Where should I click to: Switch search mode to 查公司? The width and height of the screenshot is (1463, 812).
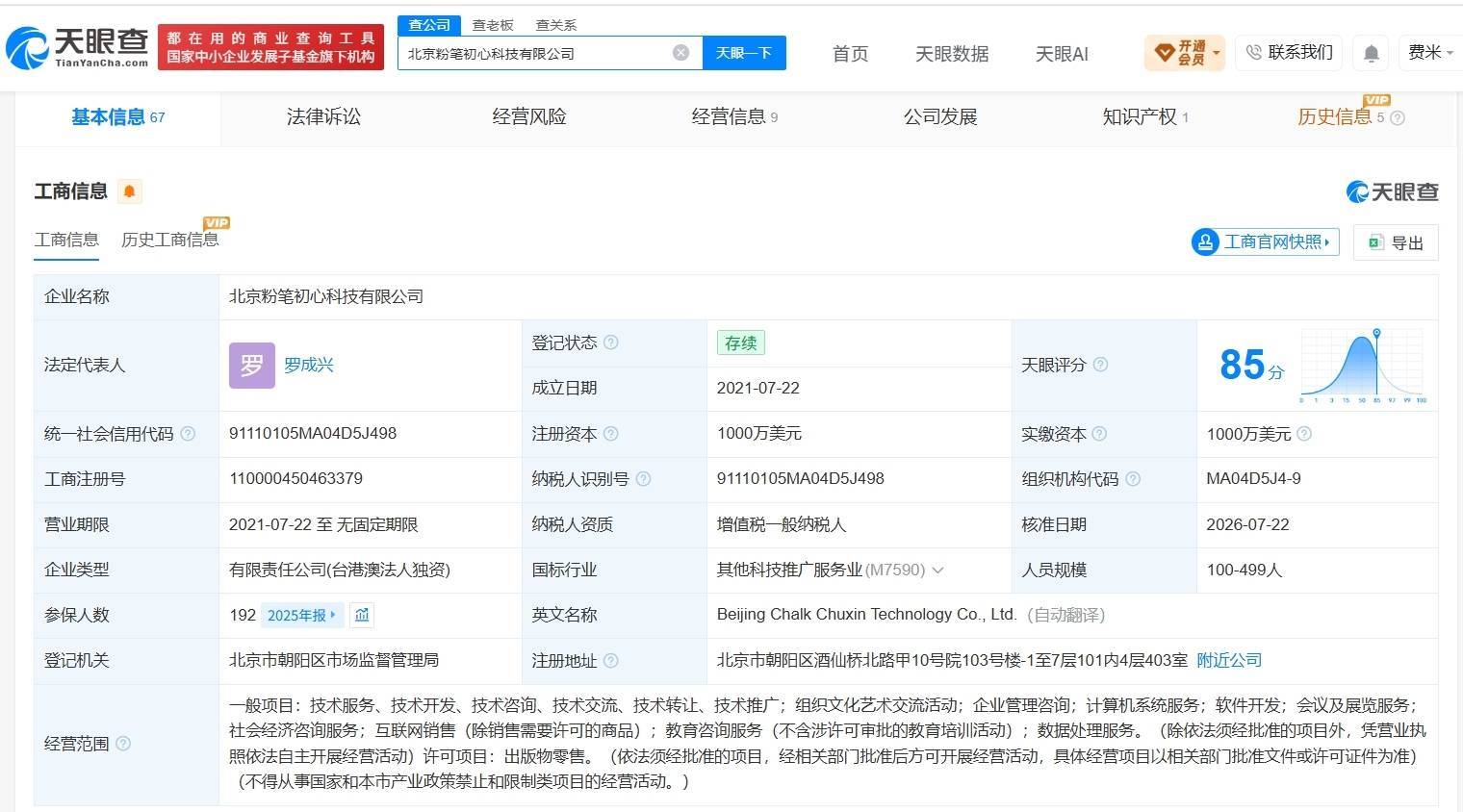[x=429, y=25]
